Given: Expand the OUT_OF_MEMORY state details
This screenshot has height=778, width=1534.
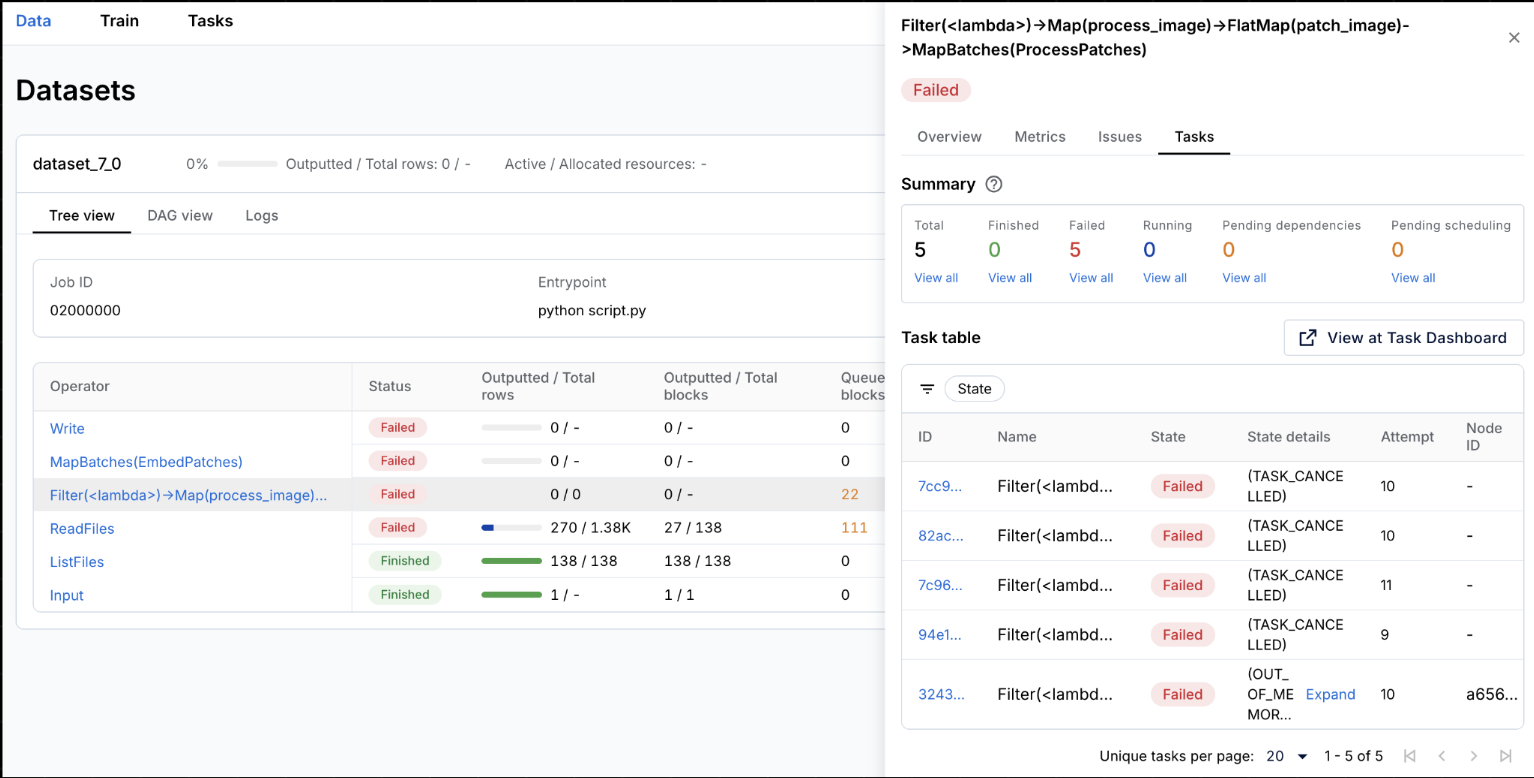Looking at the screenshot, I should pos(1330,693).
